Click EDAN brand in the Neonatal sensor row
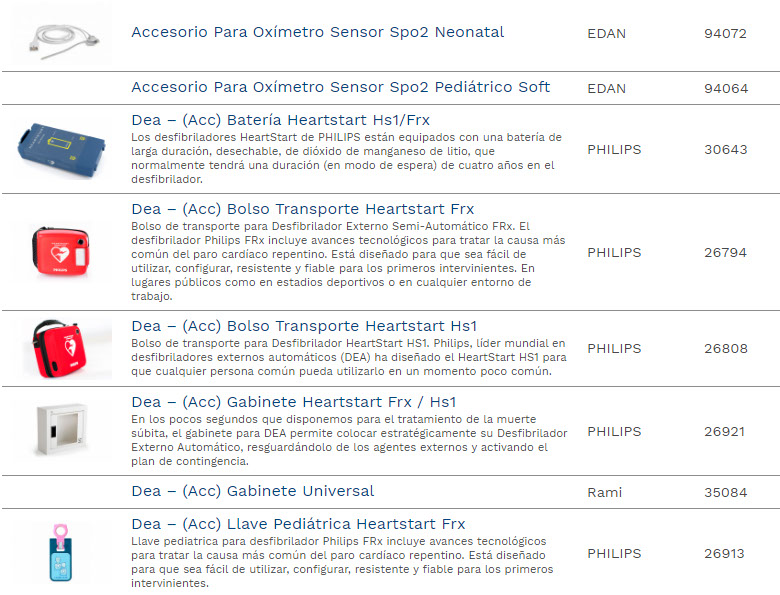 pyautogui.click(x=606, y=33)
